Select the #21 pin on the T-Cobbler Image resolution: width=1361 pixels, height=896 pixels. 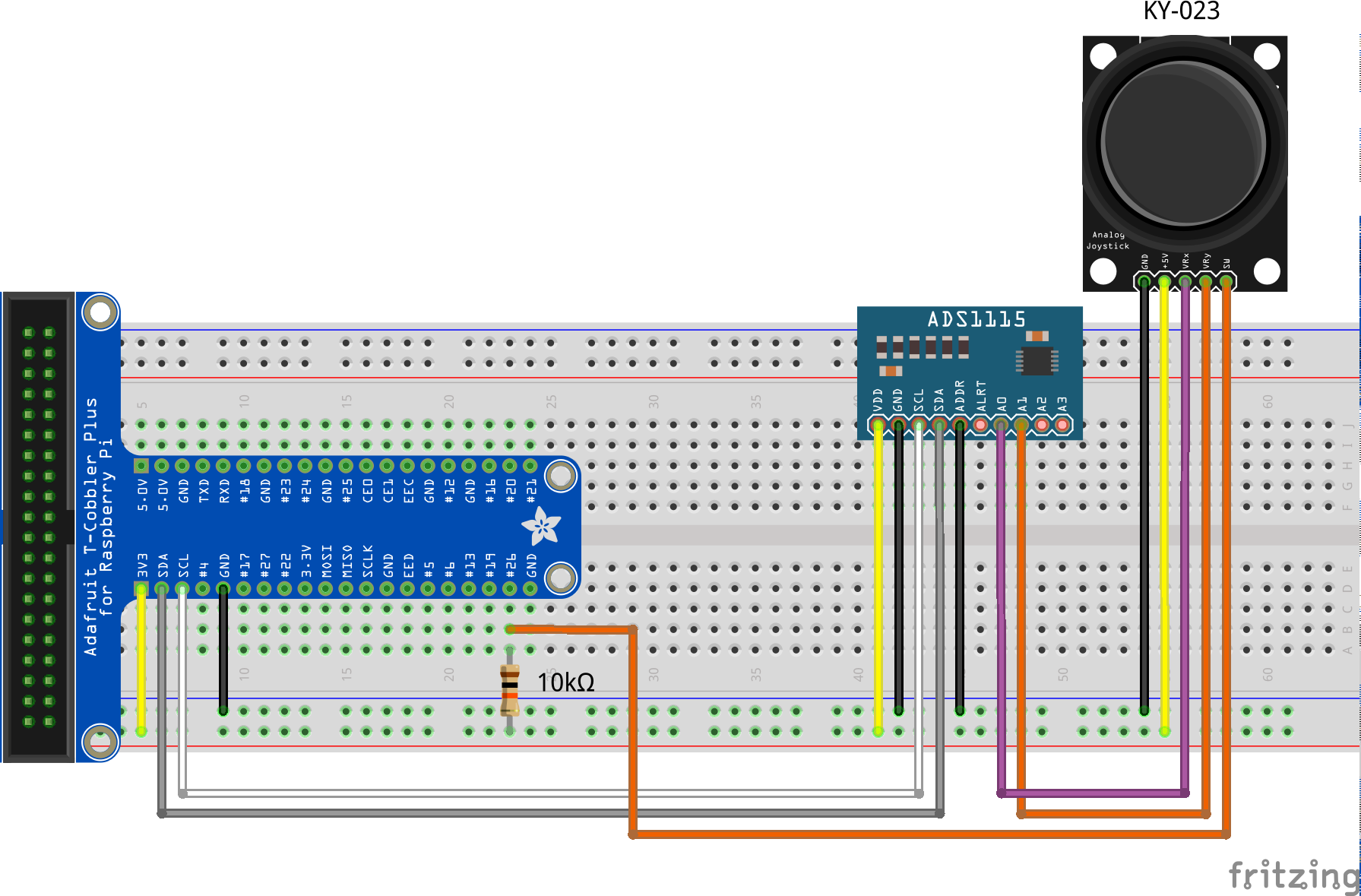[531, 465]
